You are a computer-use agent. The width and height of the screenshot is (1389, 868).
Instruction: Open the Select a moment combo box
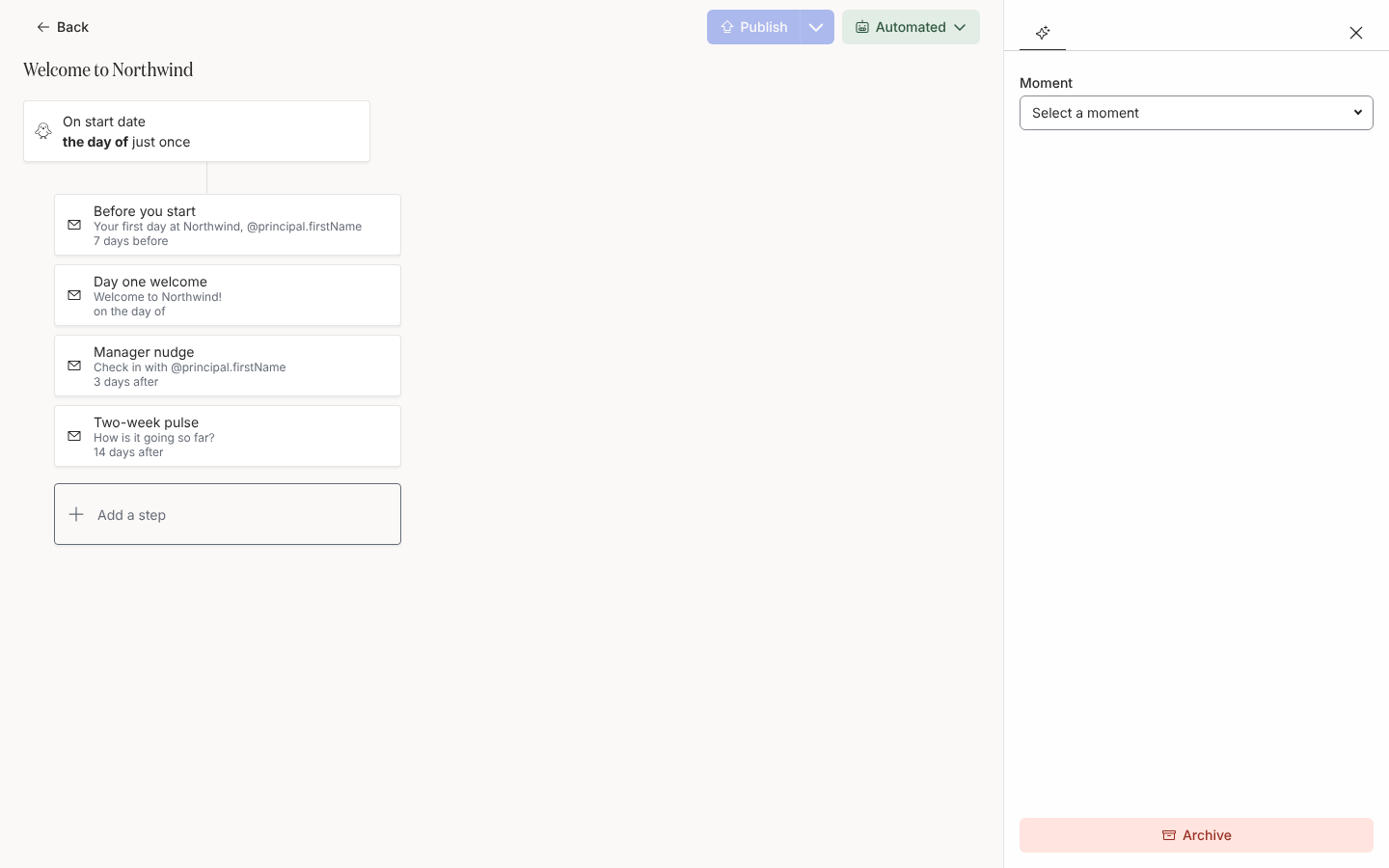[1196, 113]
